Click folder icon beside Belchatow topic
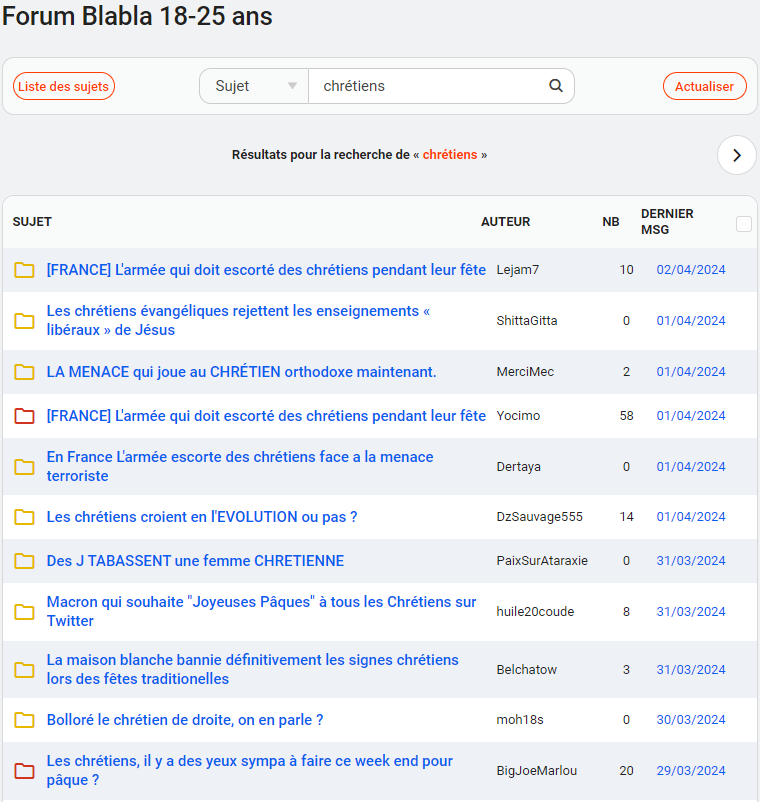The height and width of the screenshot is (802, 760). click(x=24, y=670)
